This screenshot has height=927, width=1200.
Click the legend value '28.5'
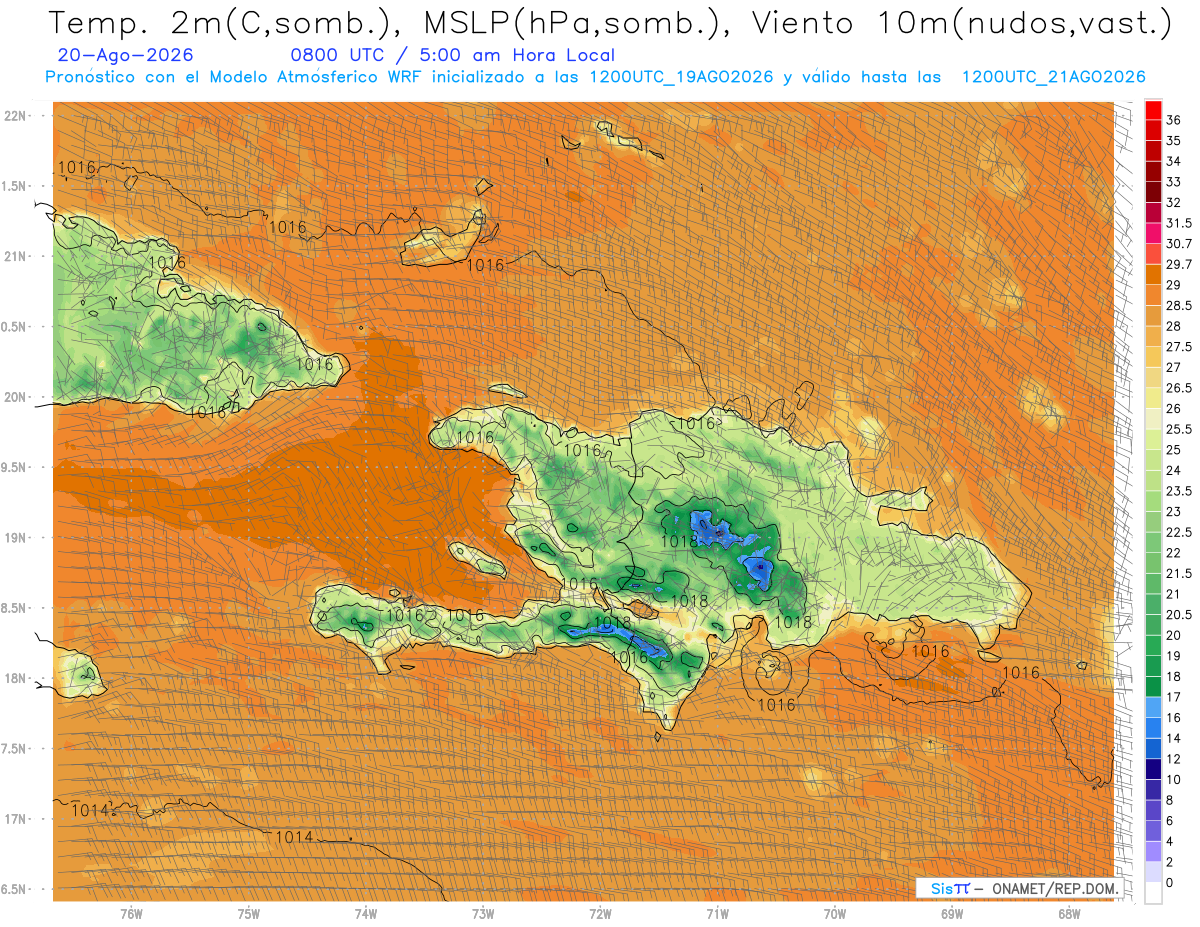tap(1179, 305)
